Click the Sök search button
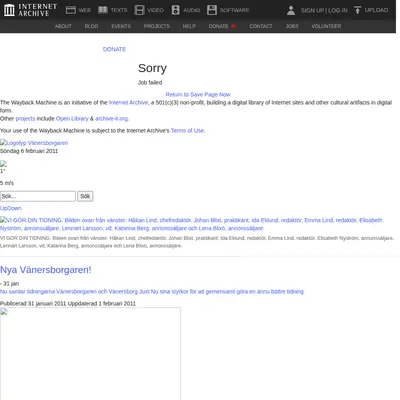 pos(85,196)
